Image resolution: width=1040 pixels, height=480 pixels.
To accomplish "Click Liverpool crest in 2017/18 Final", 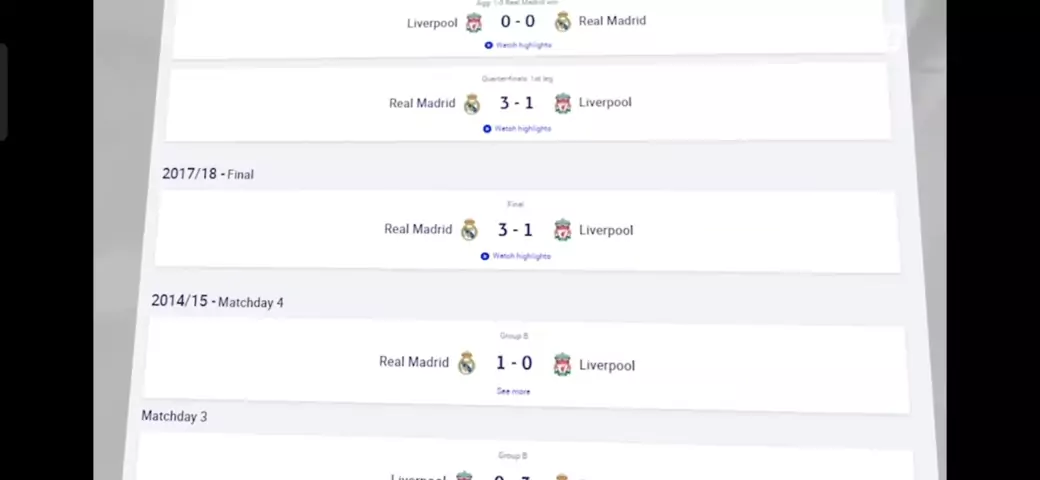I will 563,230.
